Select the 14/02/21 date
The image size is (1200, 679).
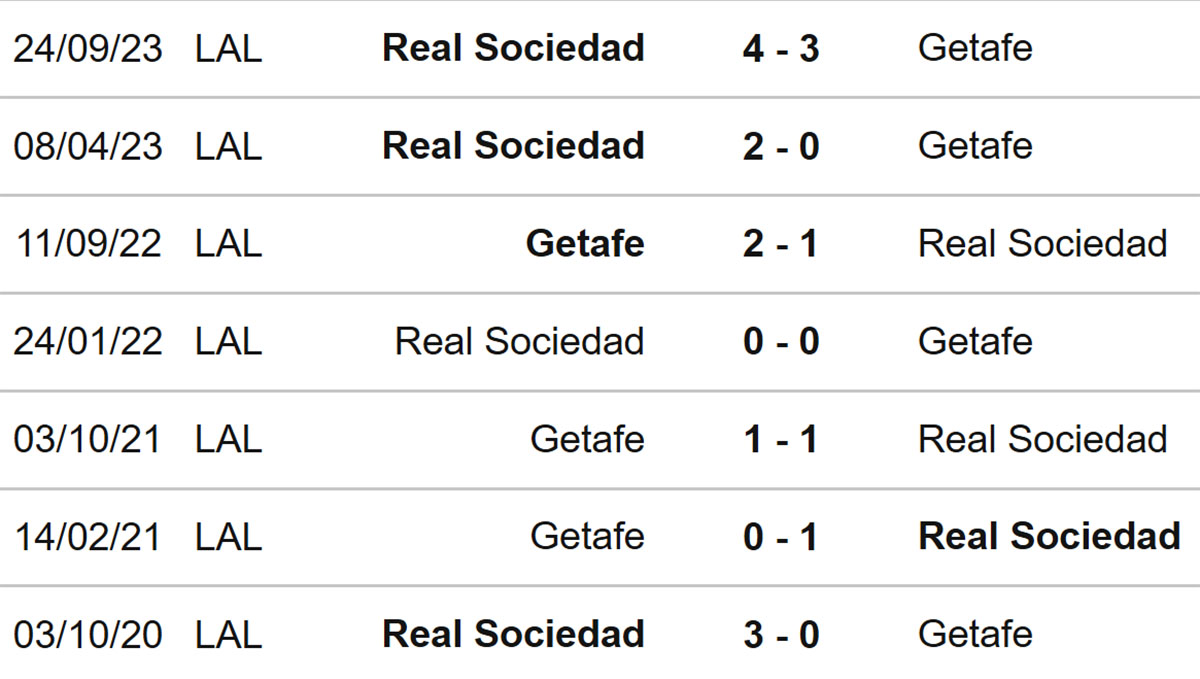coord(88,538)
